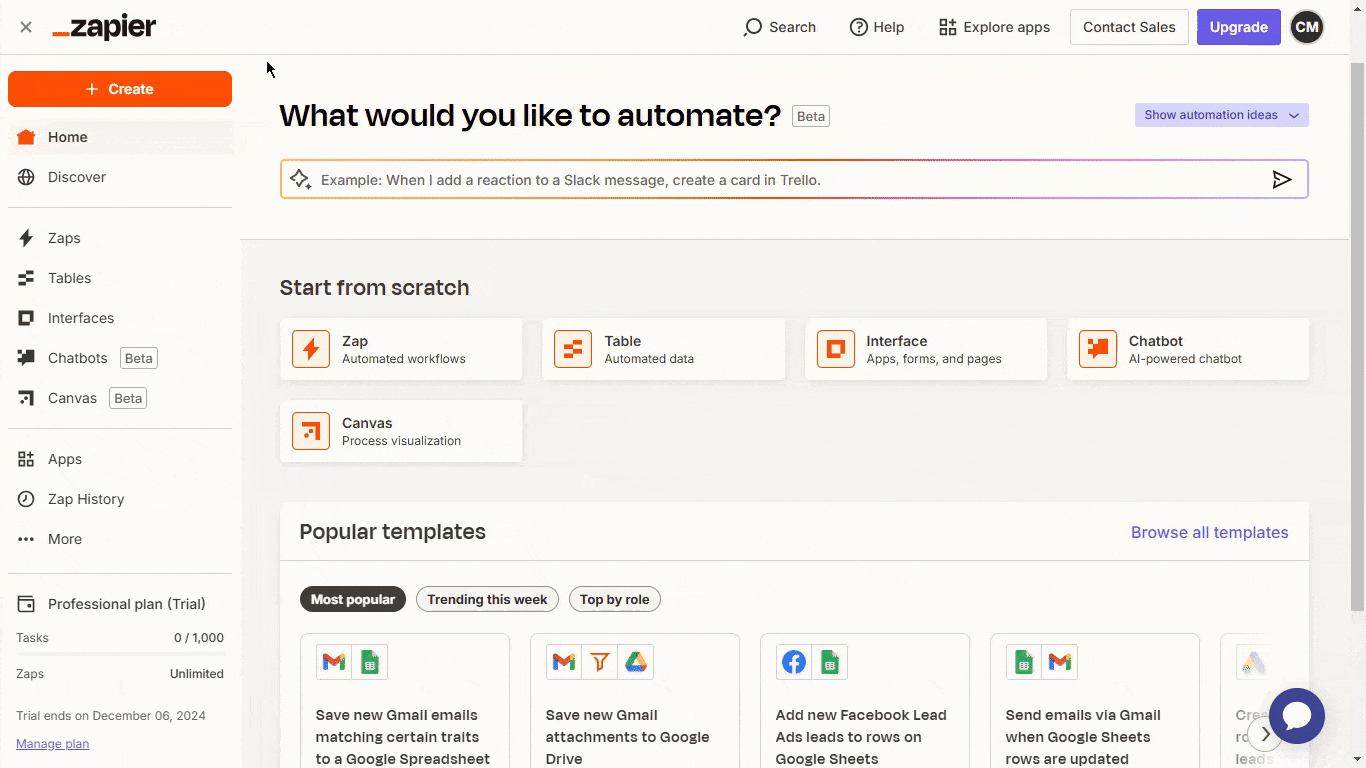Click the Tasks 0 / 1,000 usage bar
This screenshot has height=768, width=1366.
point(120,653)
